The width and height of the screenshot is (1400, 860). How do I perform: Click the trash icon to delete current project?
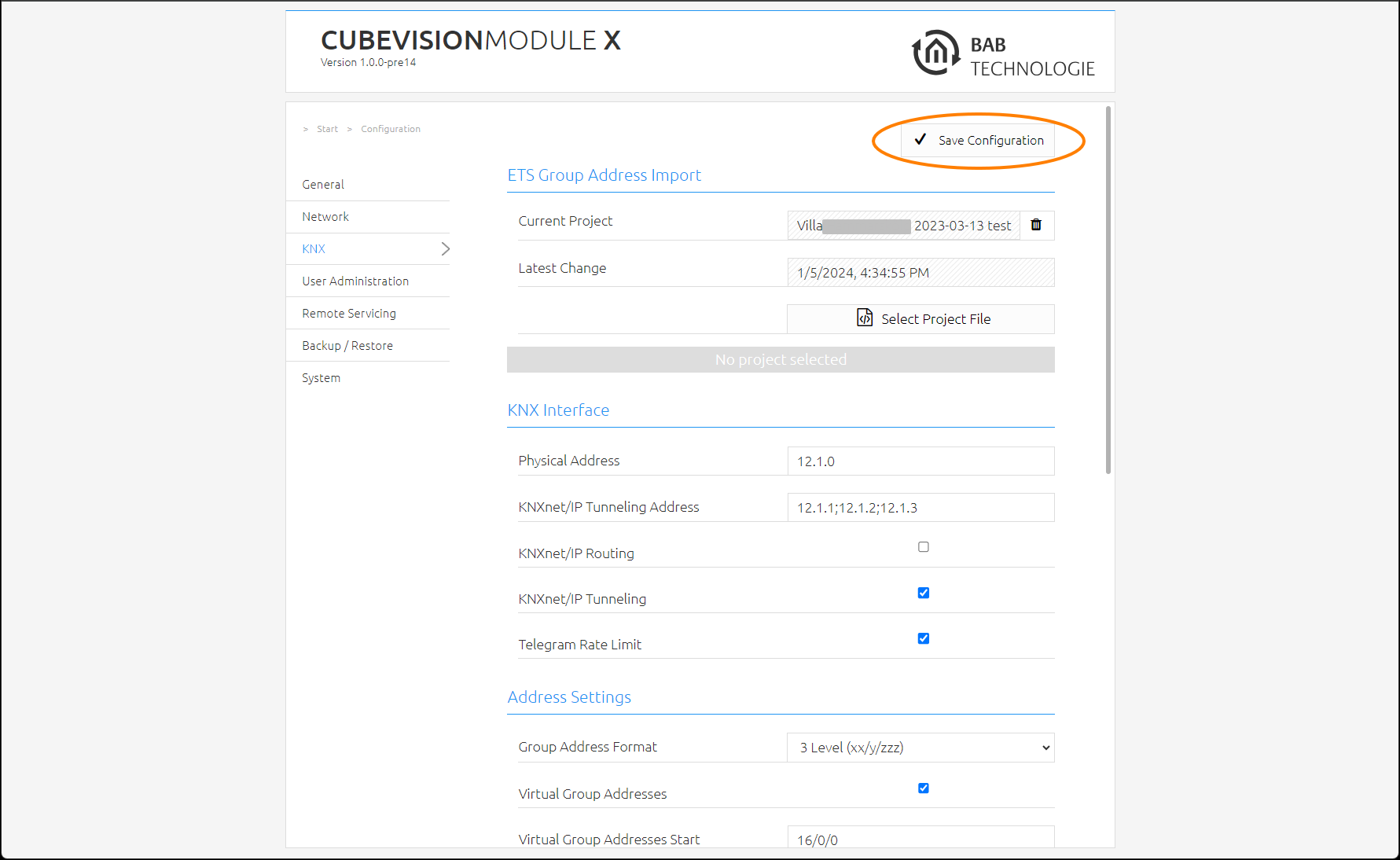1036,225
